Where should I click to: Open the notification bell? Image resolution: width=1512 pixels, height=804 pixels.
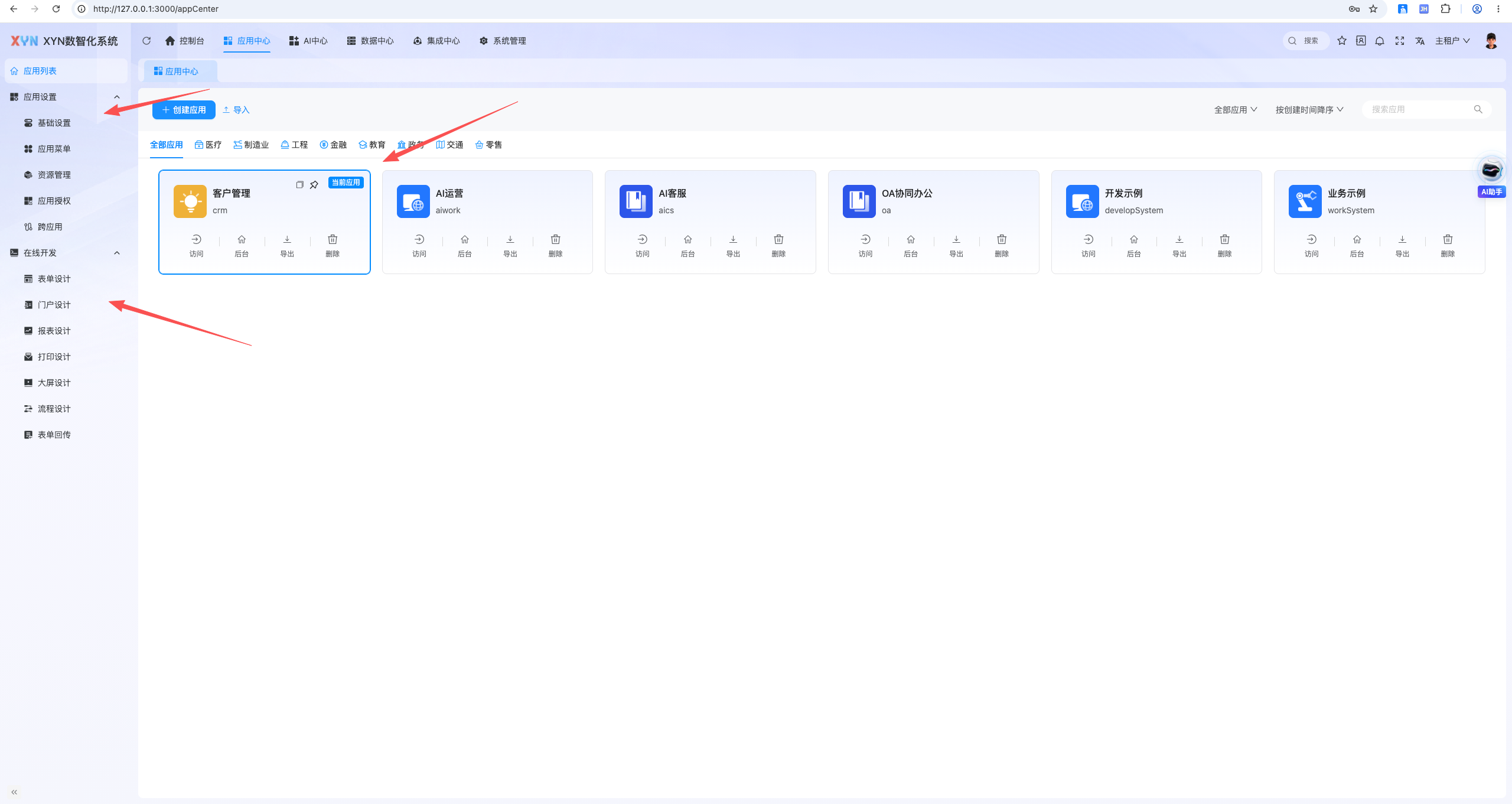(x=1380, y=41)
